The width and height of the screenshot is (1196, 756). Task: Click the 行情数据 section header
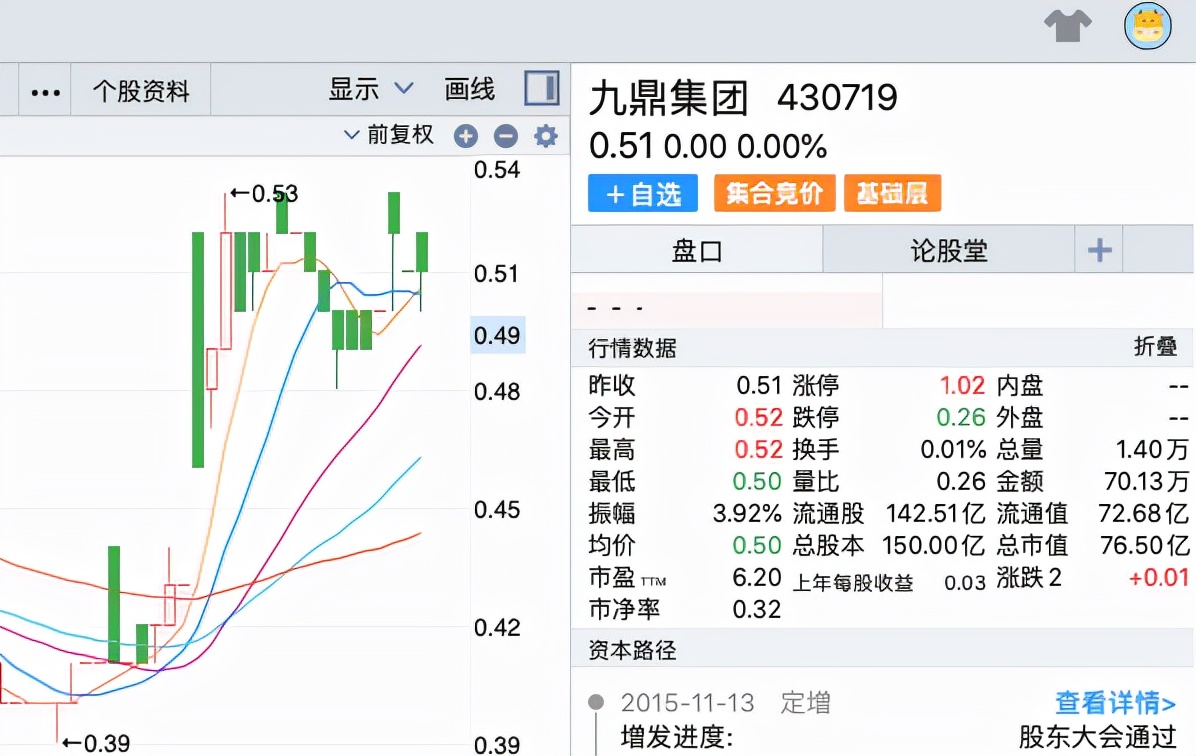(632, 348)
